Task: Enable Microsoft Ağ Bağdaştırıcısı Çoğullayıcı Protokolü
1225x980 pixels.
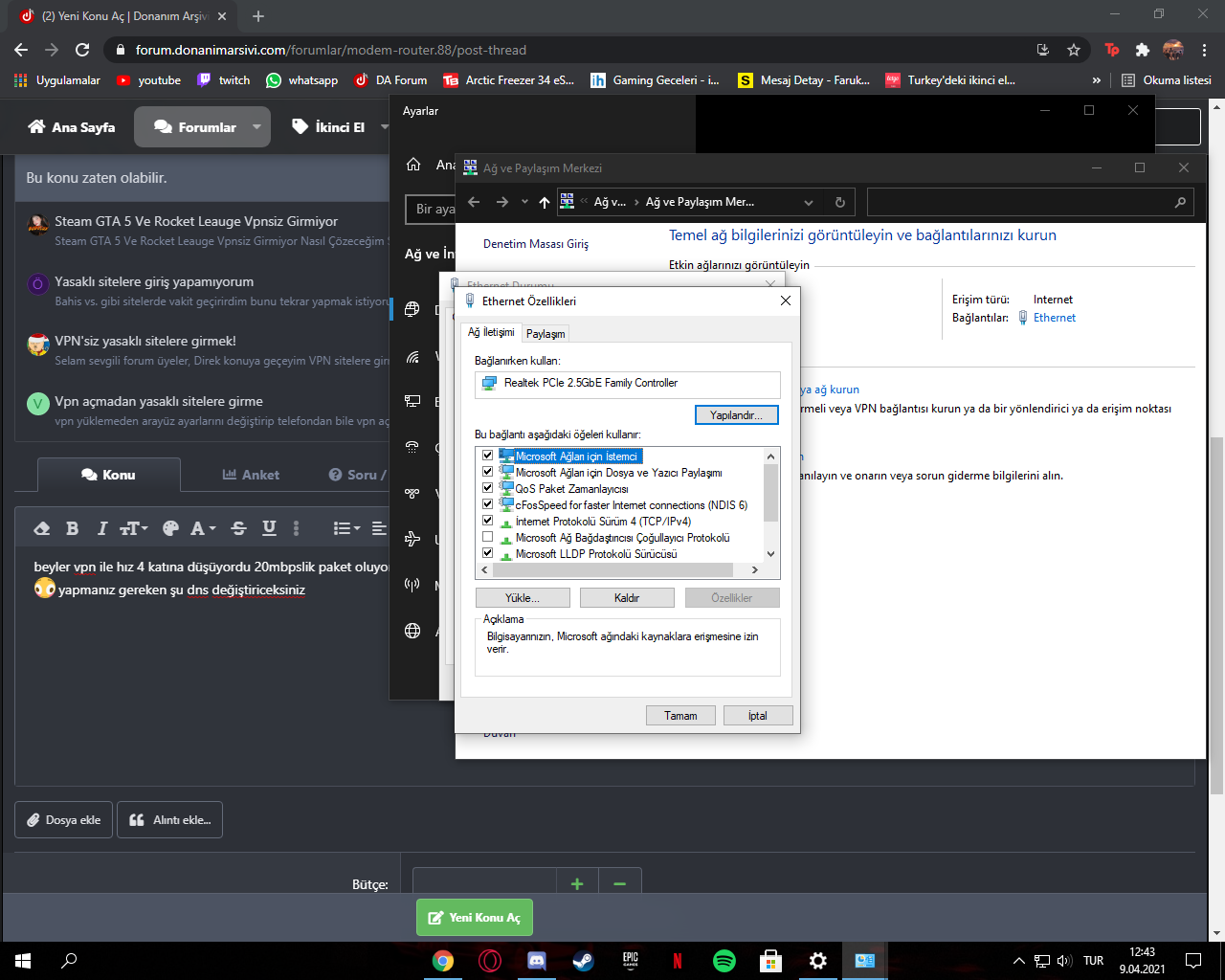Action: click(x=488, y=537)
